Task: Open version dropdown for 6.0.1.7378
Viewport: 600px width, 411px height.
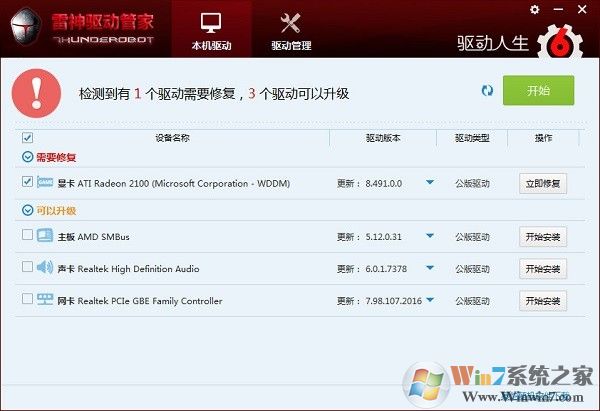Action: coord(430,268)
